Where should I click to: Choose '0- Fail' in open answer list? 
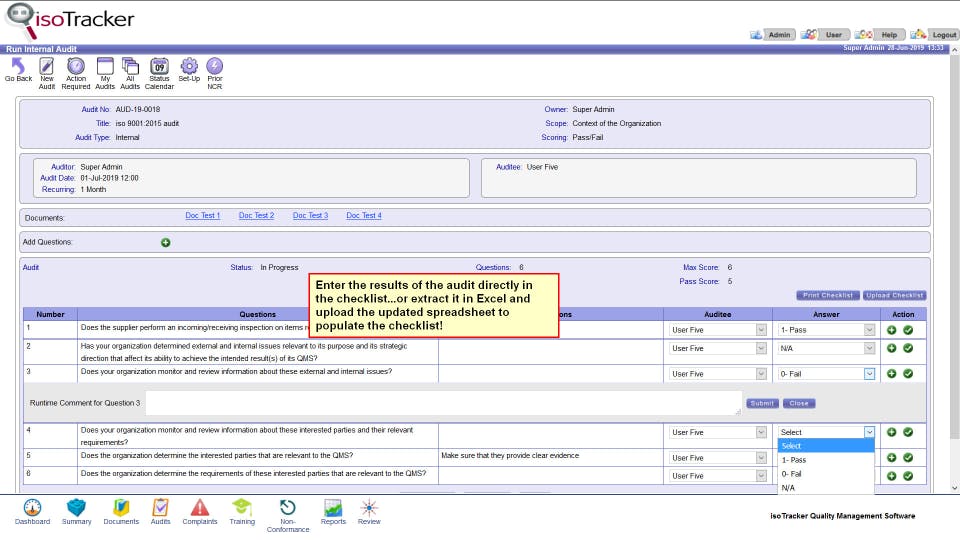pyautogui.click(x=826, y=474)
